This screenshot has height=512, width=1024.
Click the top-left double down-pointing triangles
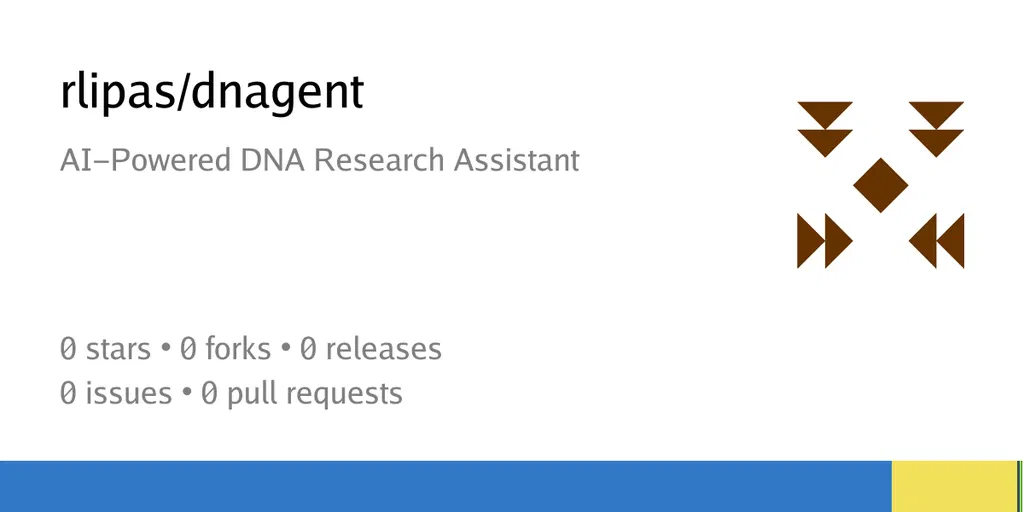825,129
